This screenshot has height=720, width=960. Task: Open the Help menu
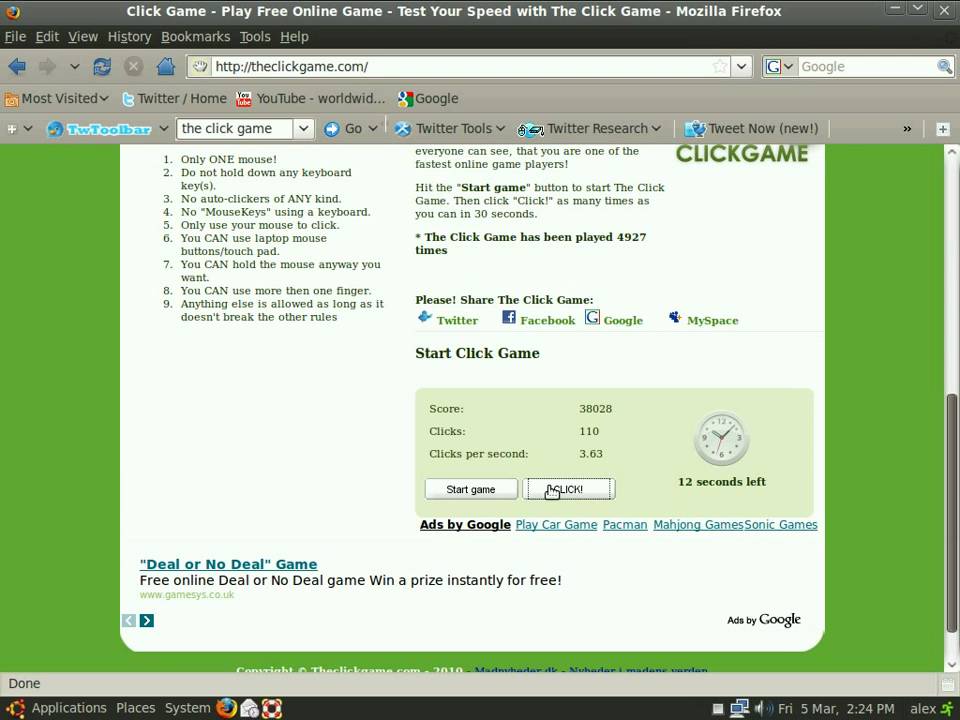(x=294, y=37)
